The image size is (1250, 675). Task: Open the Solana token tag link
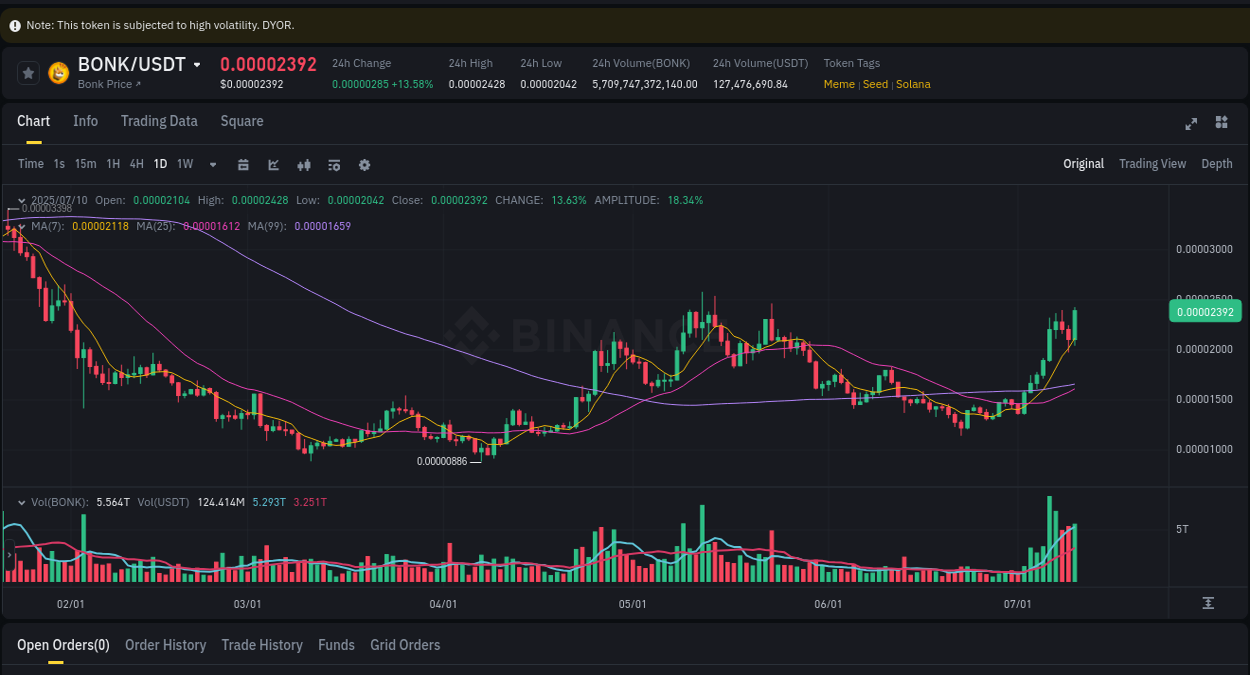(x=913, y=84)
